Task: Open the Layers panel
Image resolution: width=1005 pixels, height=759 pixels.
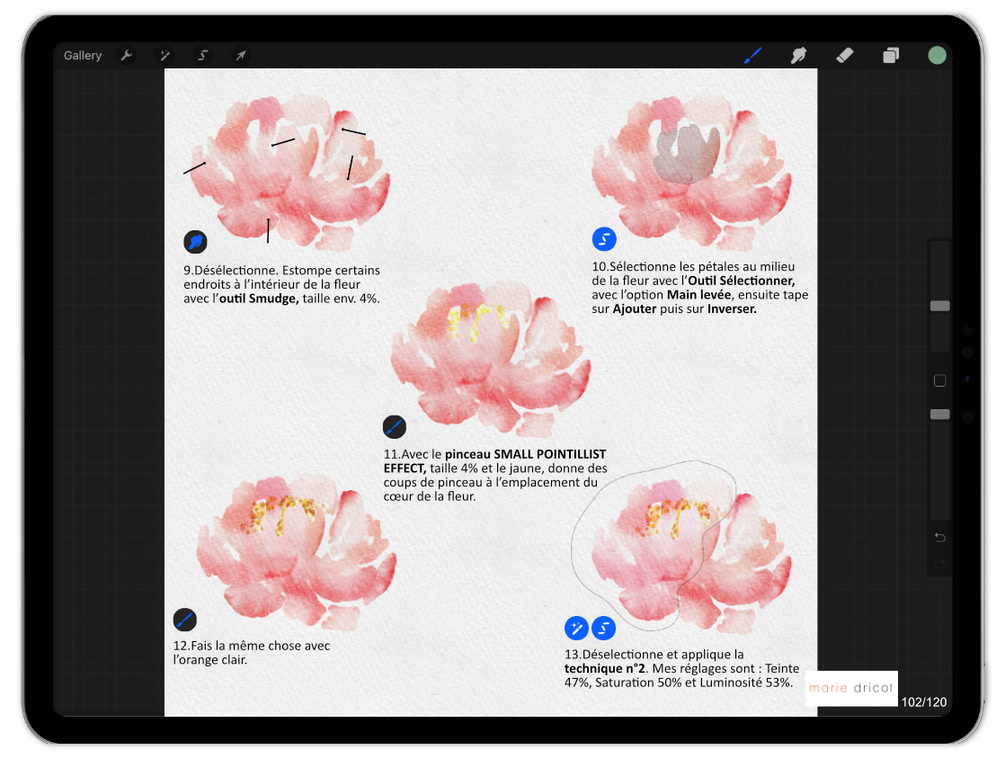Action: coord(891,56)
